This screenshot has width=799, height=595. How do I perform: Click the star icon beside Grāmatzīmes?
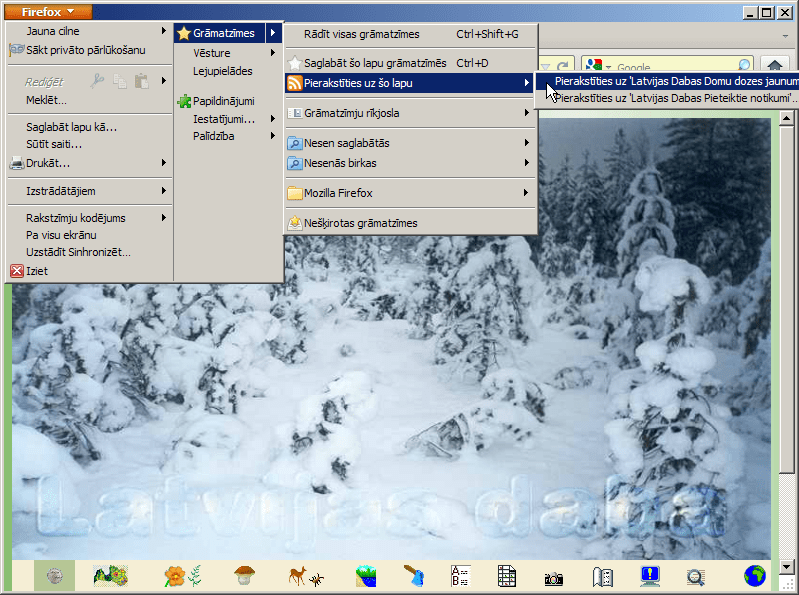tap(183, 34)
